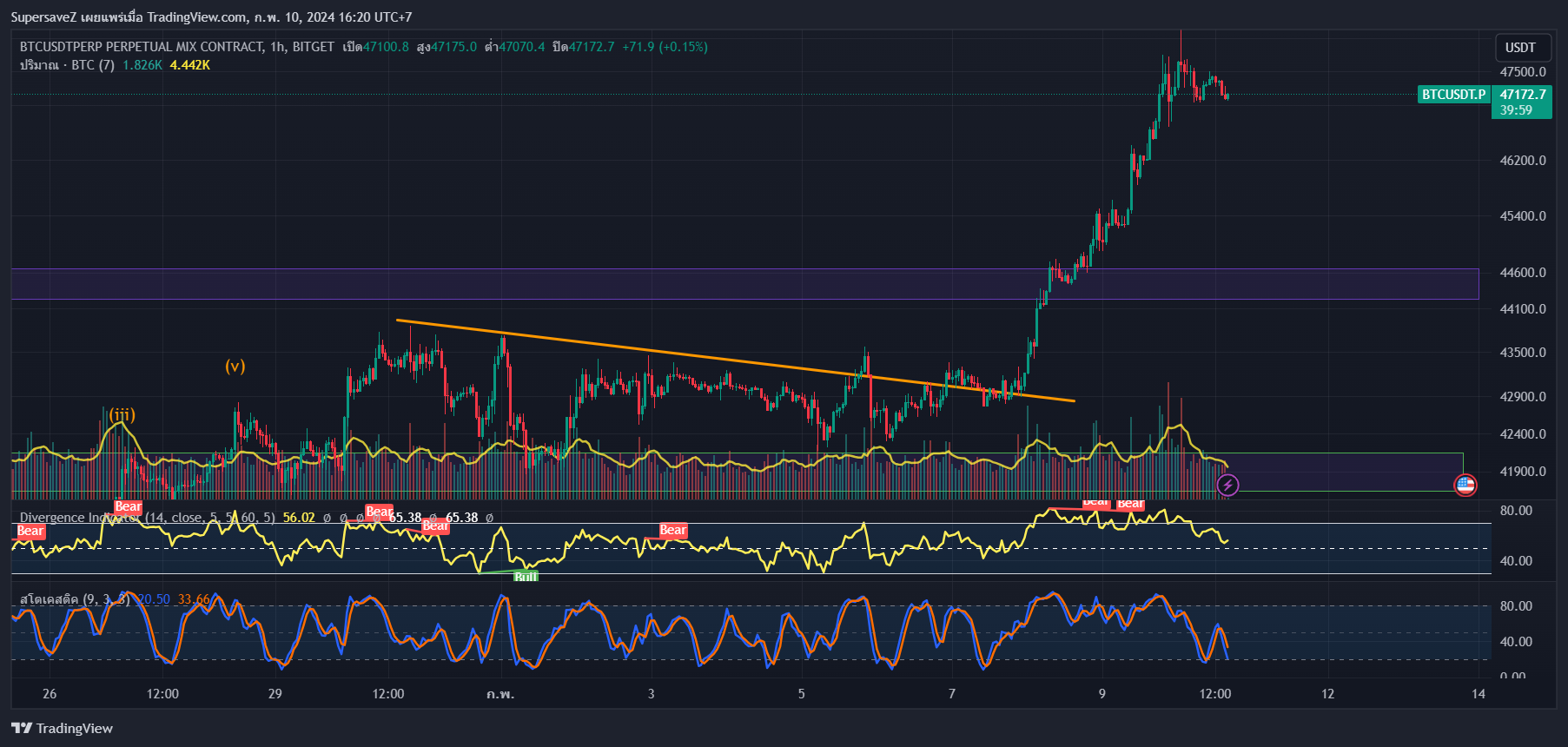
Task: Click the (v) wave label
Action: (x=235, y=366)
